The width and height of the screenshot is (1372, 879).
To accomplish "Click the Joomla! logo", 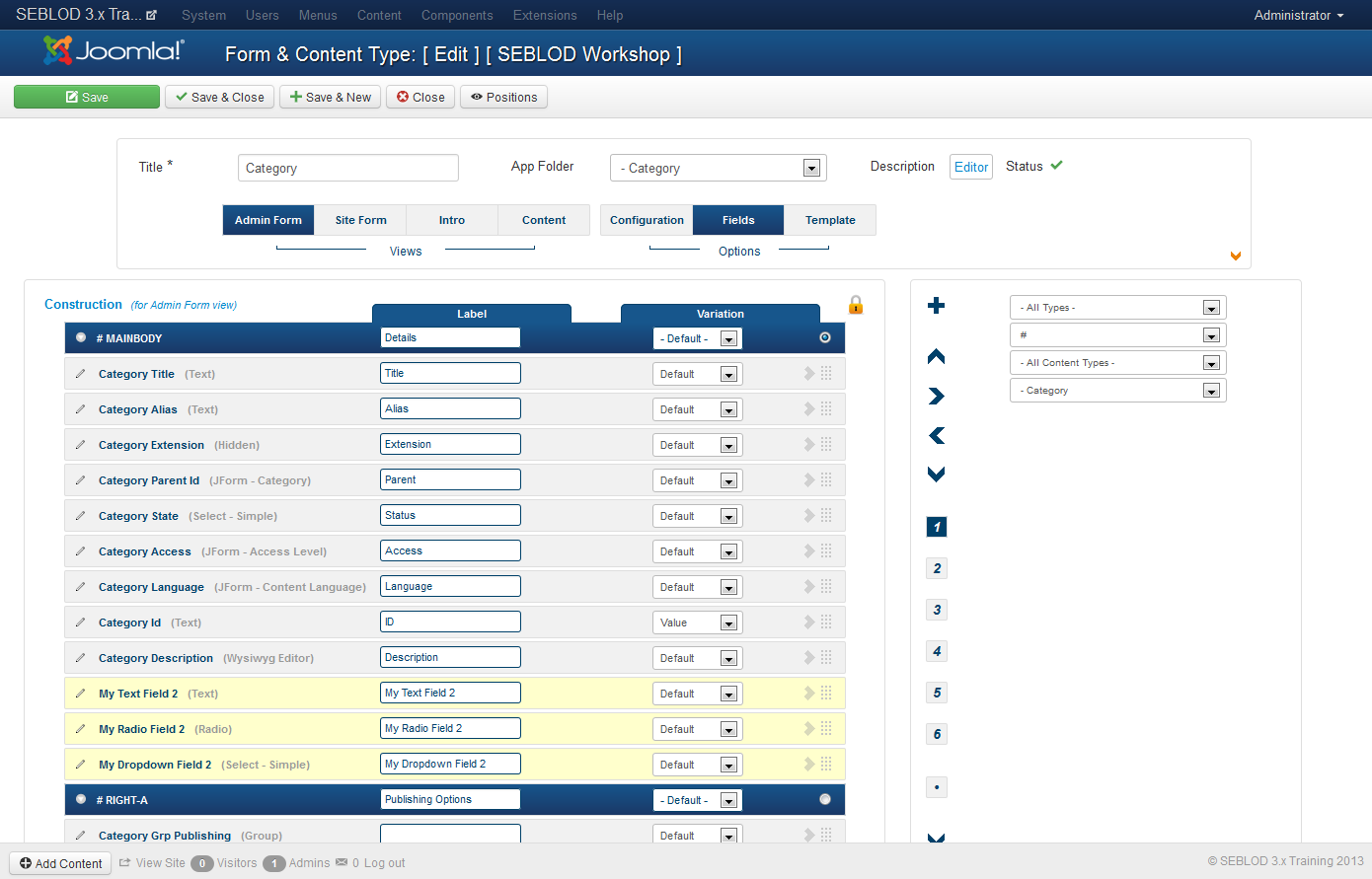I will [x=114, y=50].
